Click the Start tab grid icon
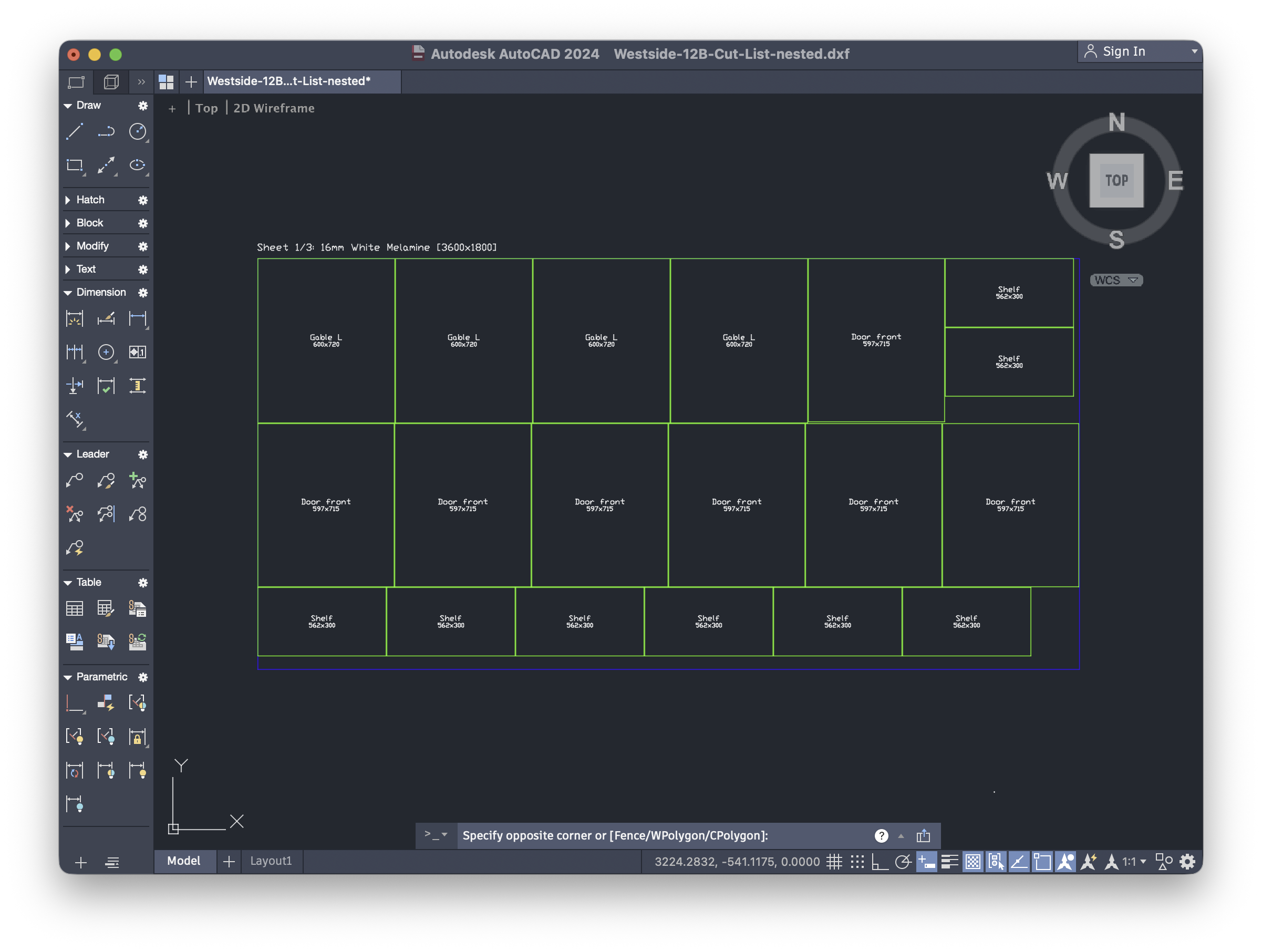Image resolution: width=1262 pixels, height=952 pixels. coord(166,82)
